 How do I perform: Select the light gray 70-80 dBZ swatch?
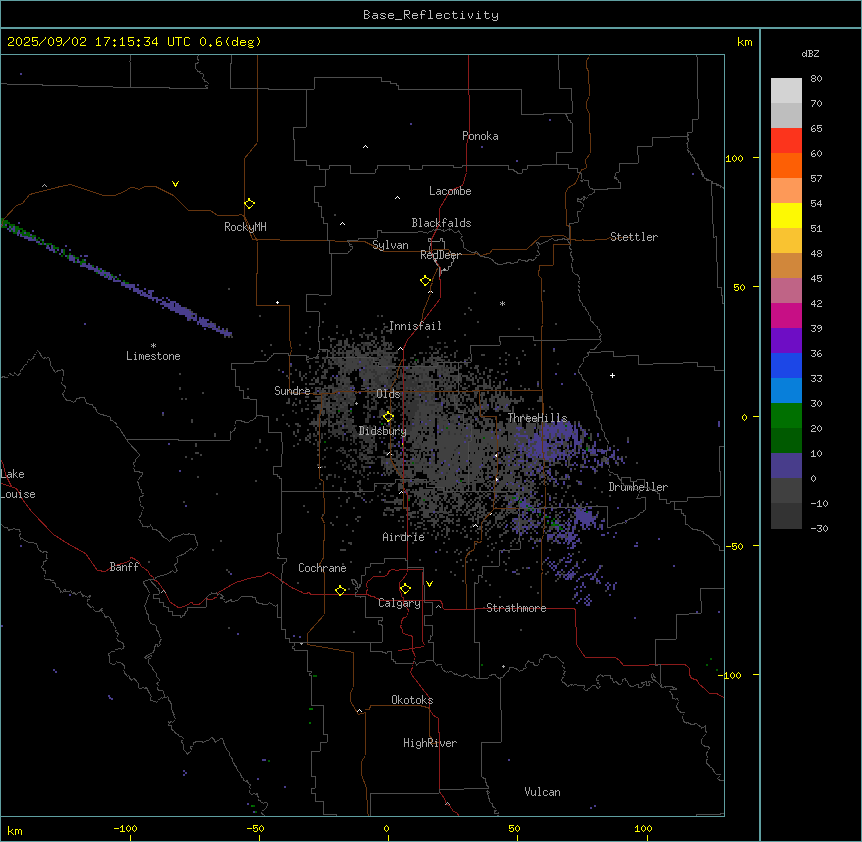tap(786, 91)
